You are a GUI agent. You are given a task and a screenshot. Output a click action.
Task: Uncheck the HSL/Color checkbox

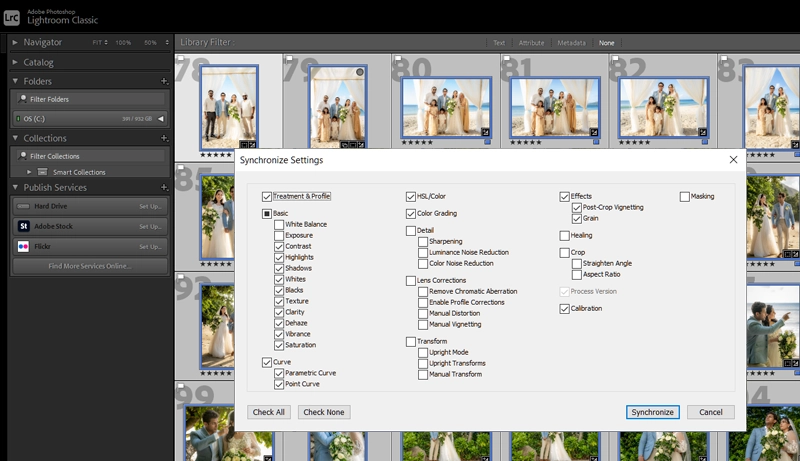411,196
